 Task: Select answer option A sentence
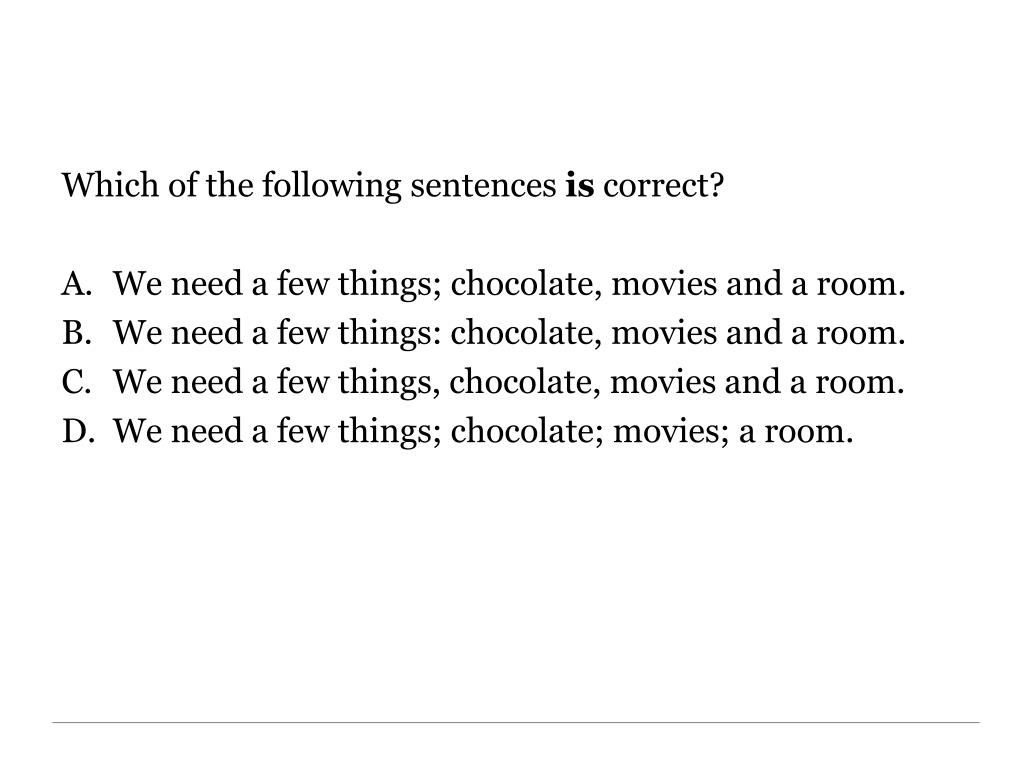(x=509, y=284)
